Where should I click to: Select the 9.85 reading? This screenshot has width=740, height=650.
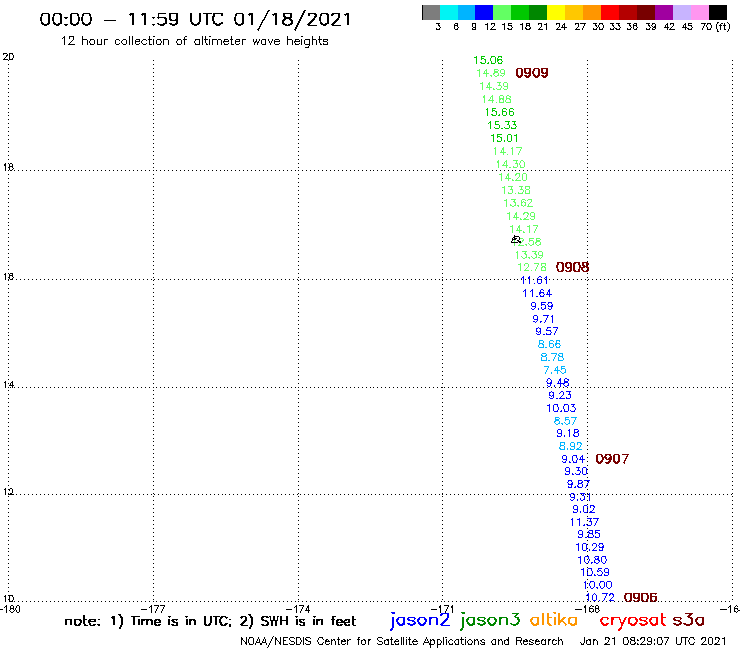click(x=589, y=534)
